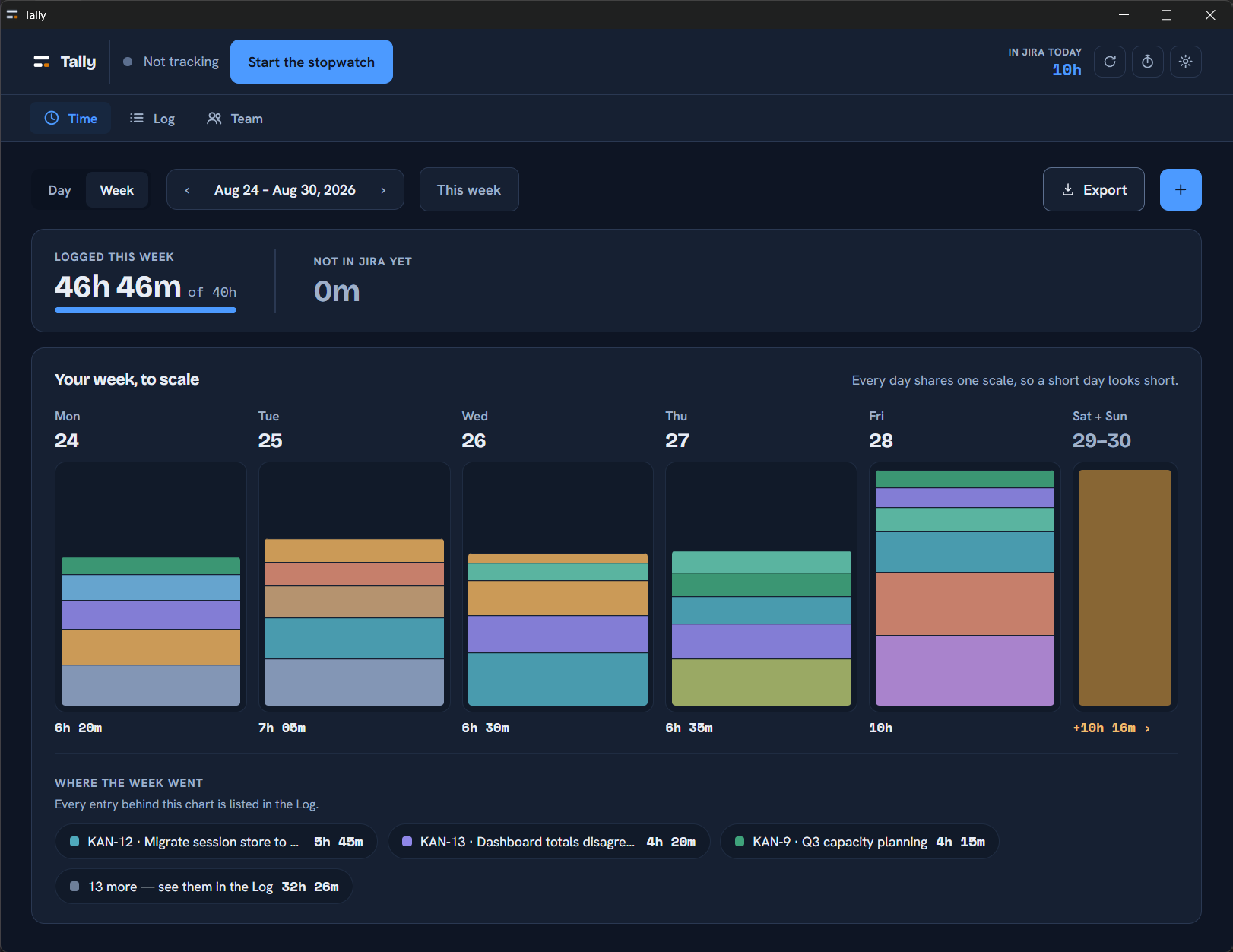
Task: Open the Aug 24 - Aug 30, 2026 date range
Action: click(285, 190)
